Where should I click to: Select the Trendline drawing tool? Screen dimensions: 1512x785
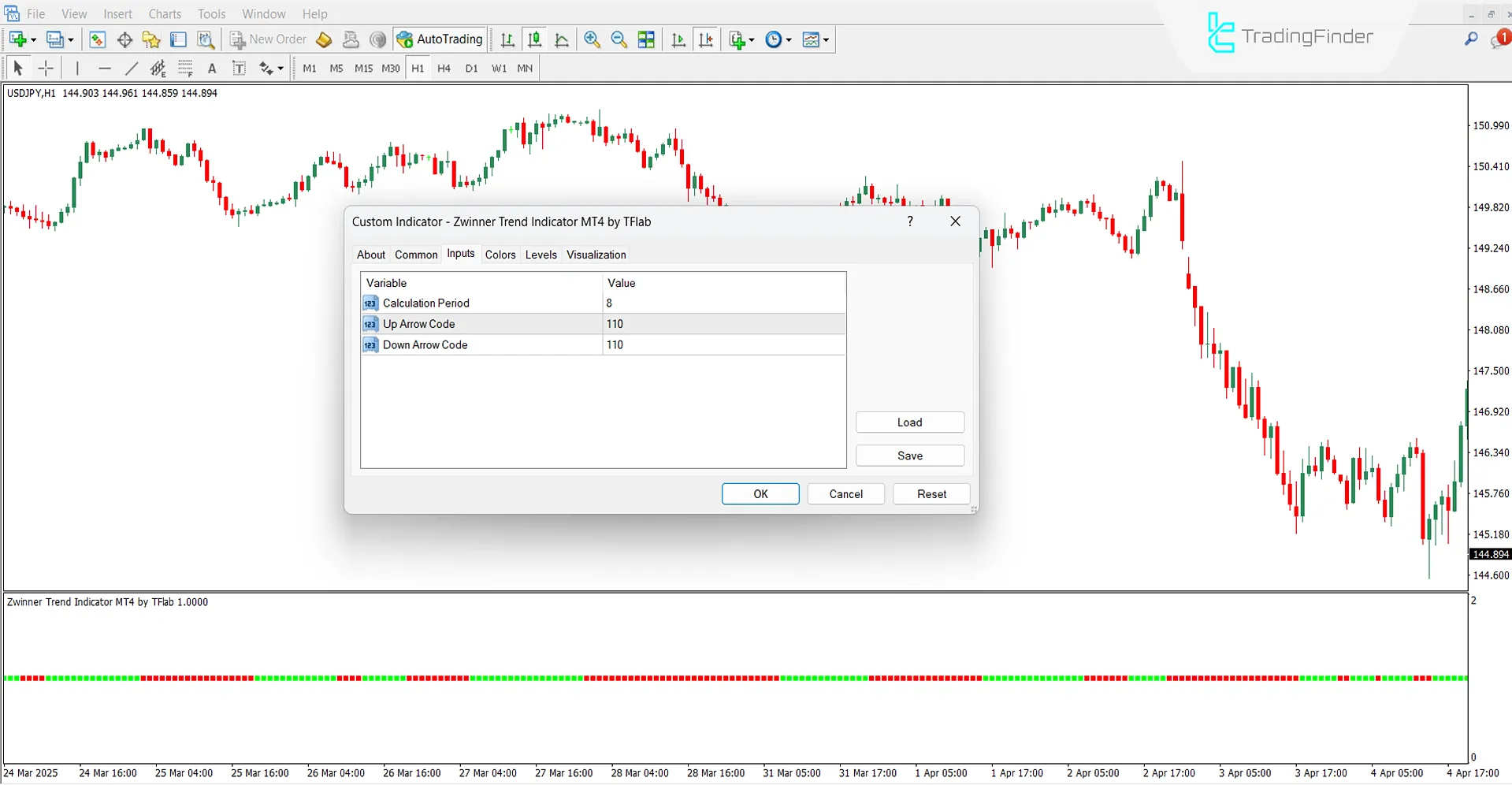[132, 69]
